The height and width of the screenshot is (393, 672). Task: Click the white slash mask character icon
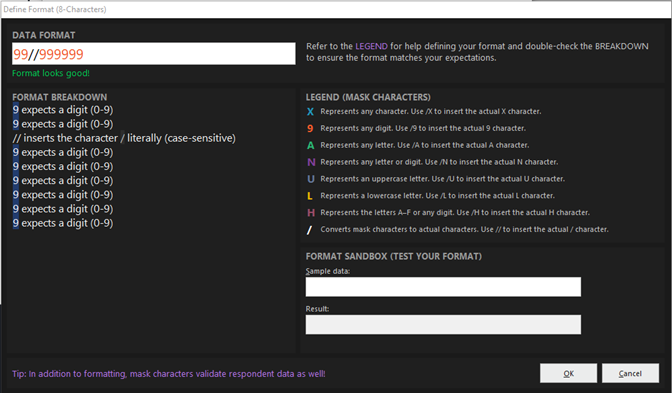309,230
